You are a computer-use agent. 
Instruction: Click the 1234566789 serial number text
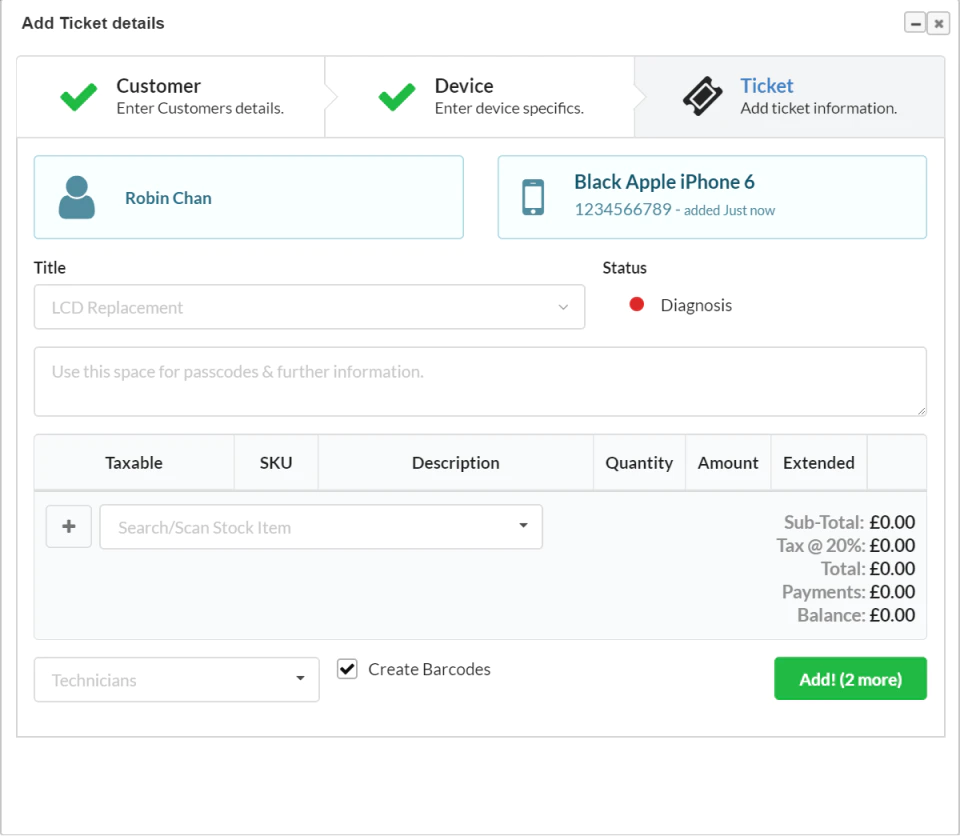623,209
